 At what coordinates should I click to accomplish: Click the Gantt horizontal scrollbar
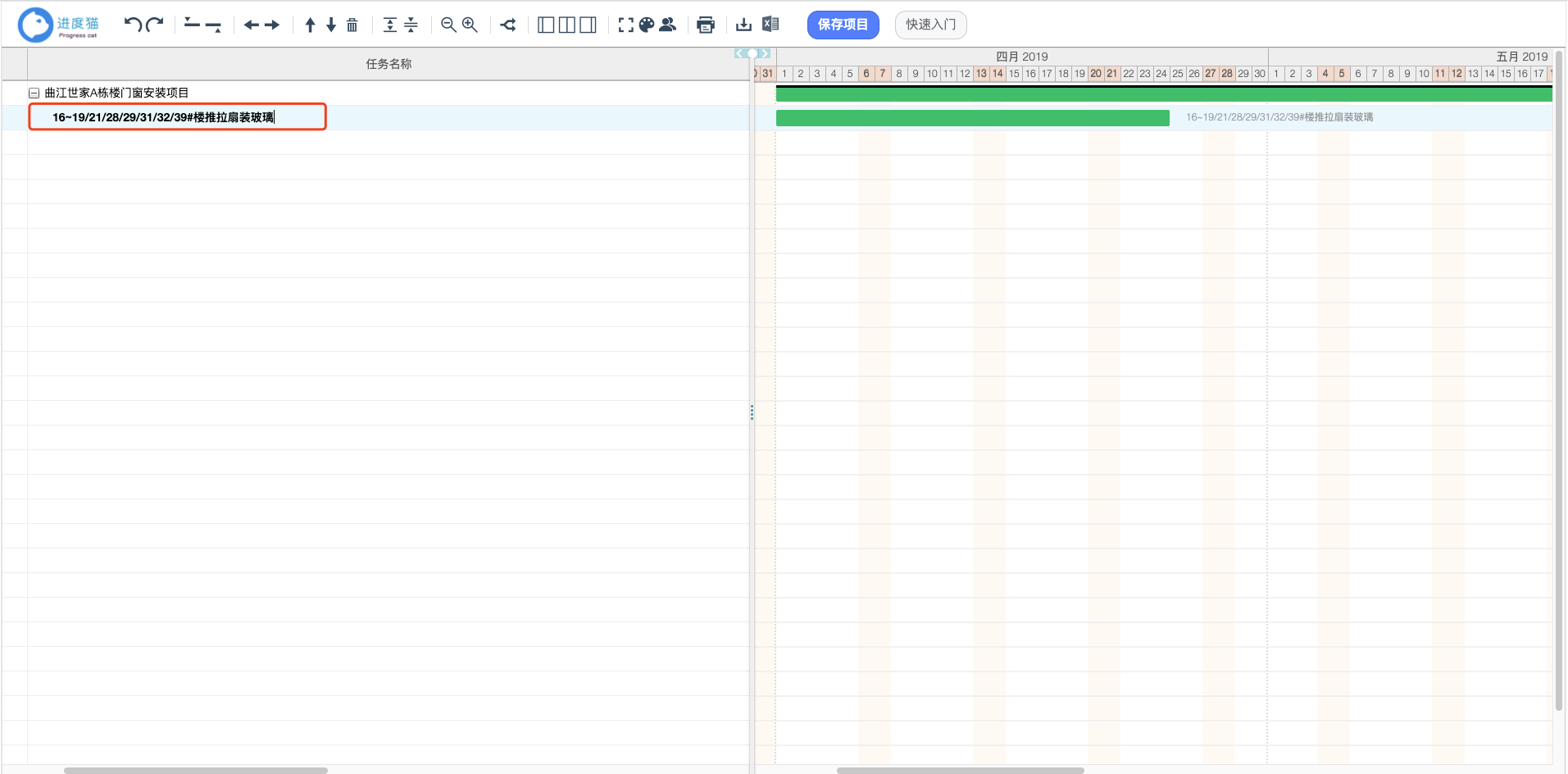(960, 770)
